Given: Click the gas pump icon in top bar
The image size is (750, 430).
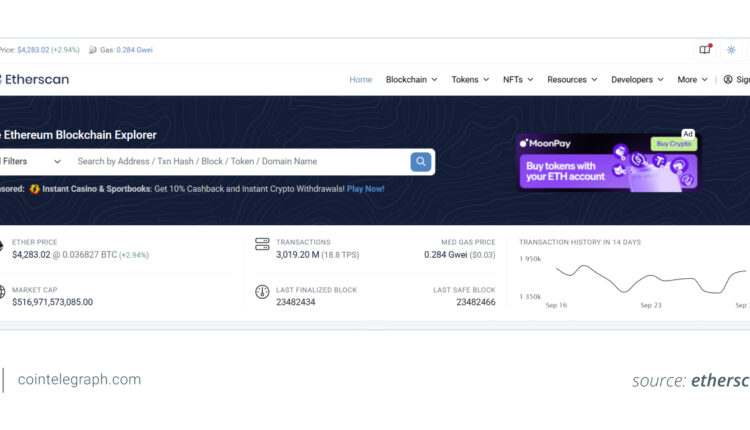Looking at the screenshot, I should (x=93, y=49).
